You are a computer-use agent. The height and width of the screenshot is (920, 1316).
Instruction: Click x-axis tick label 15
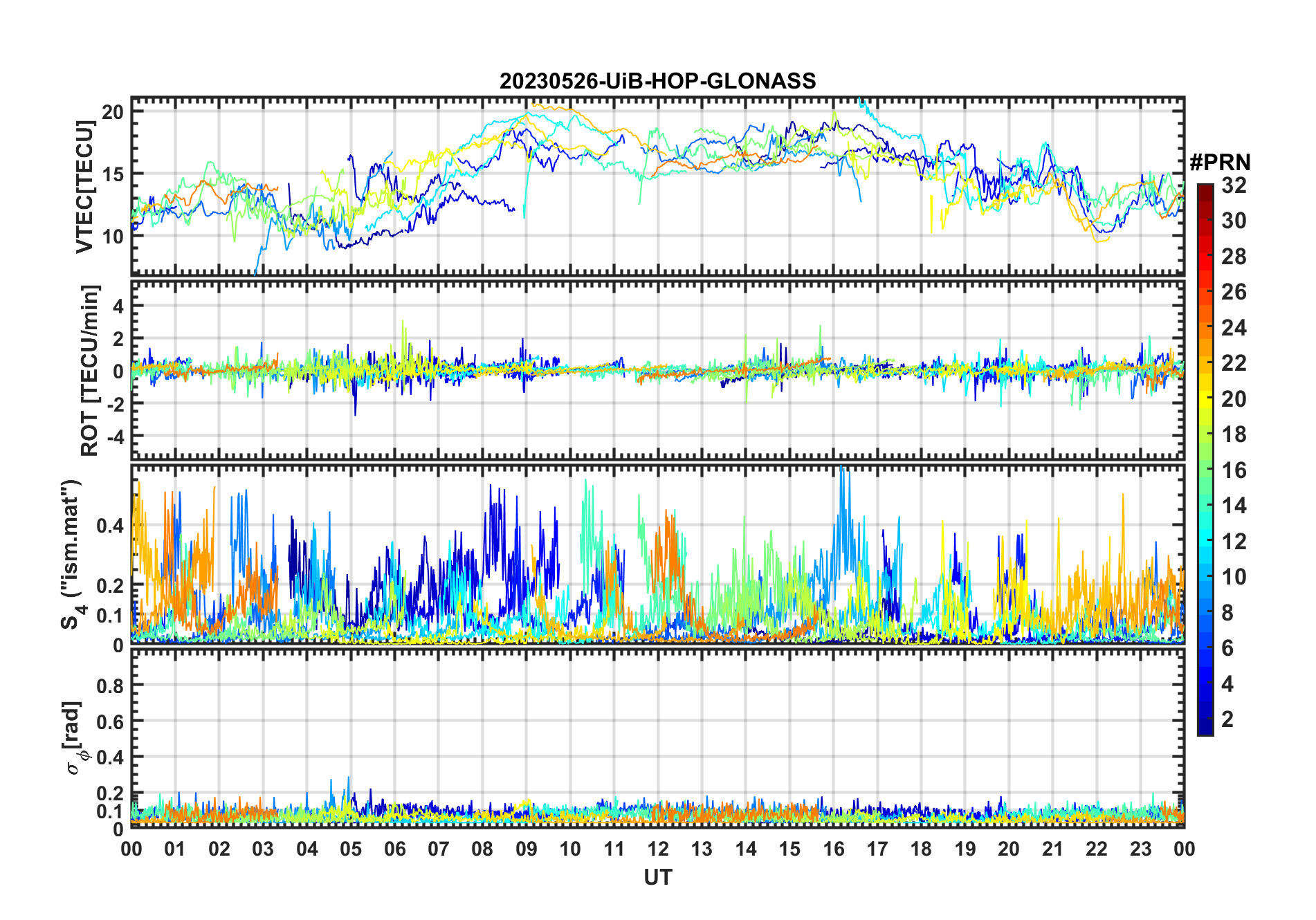(789, 849)
